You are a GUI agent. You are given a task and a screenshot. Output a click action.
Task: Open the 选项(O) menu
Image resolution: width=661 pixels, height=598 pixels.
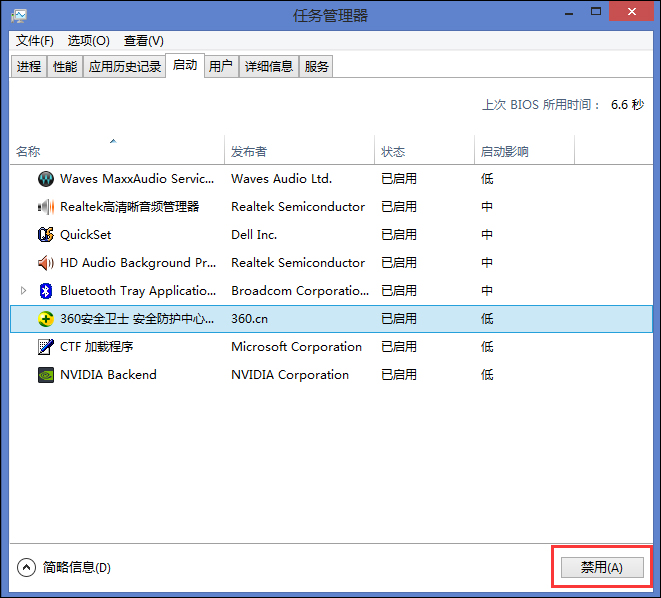[x=89, y=41]
